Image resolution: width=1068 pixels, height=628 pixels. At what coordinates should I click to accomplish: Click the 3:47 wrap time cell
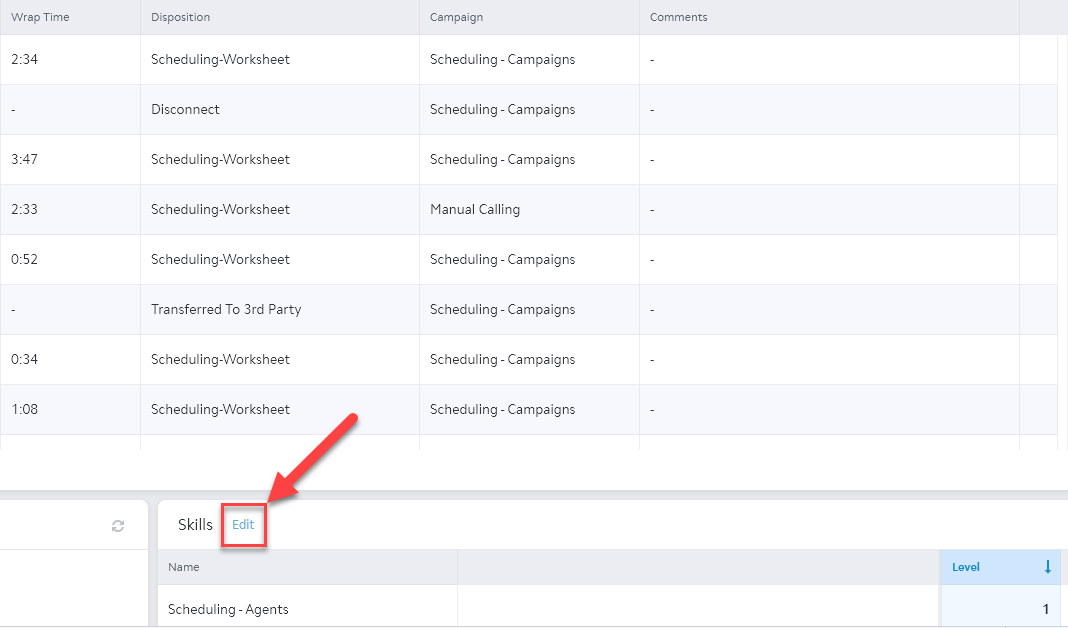(x=24, y=159)
